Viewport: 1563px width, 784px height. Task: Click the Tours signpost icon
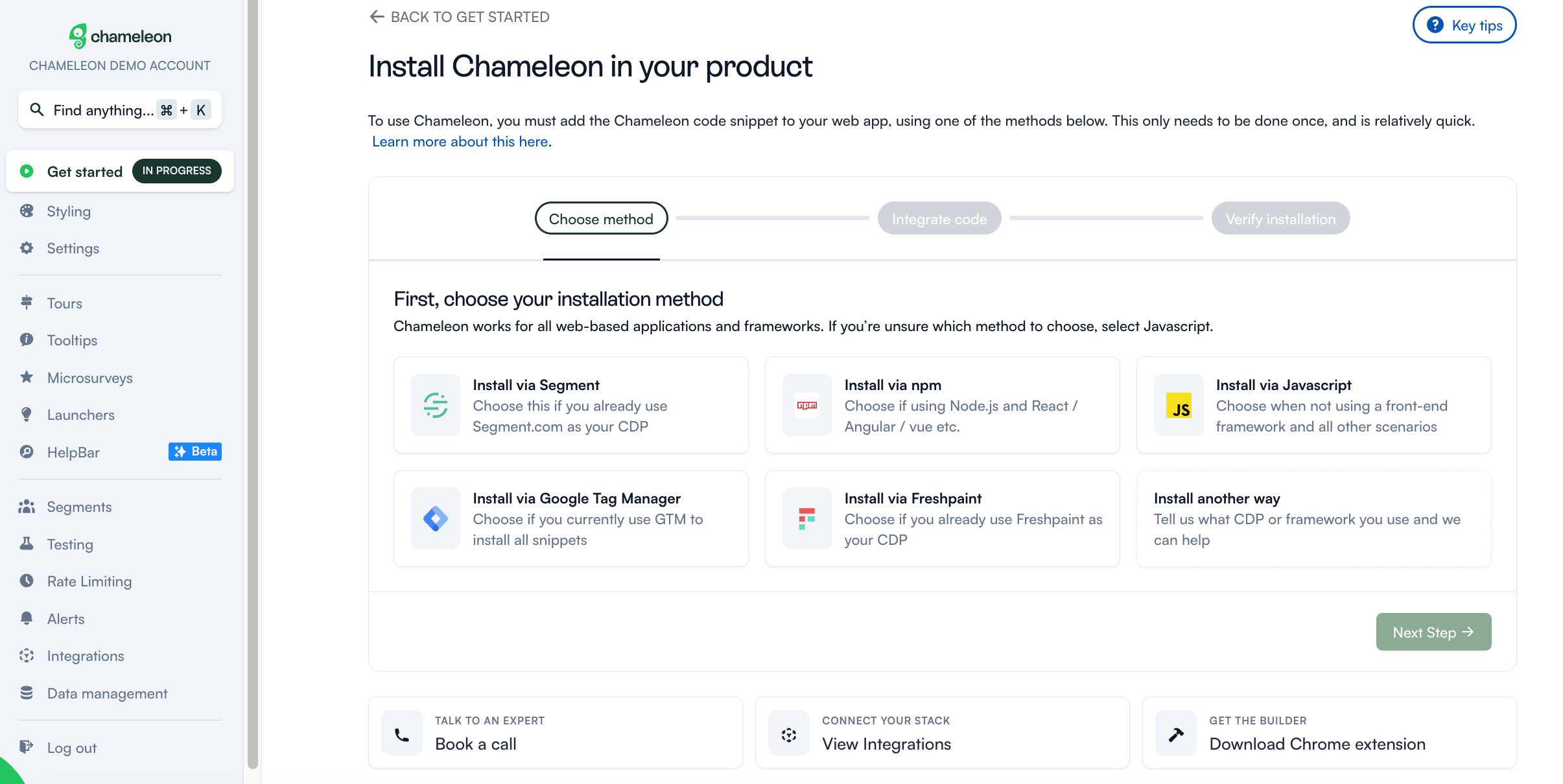pyautogui.click(x=27, y=303)
